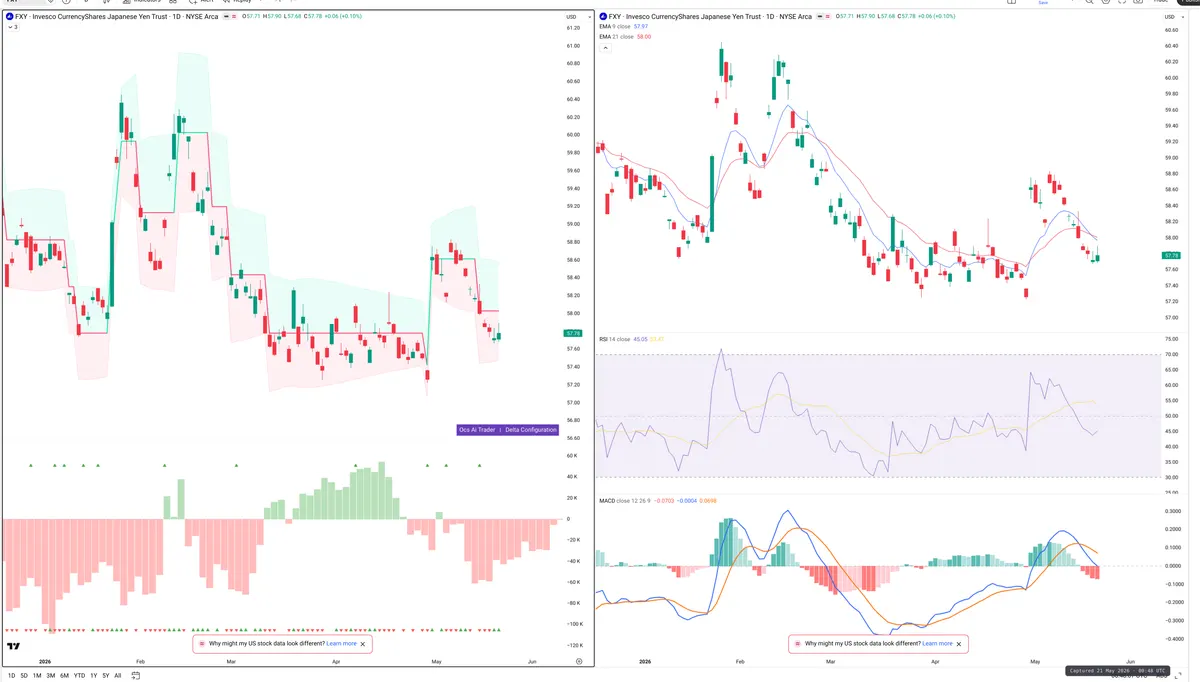This screenshot has height=682, width=1200.
Task: Open the USD currency dropdown on right chart
Action: point(1172,17)
